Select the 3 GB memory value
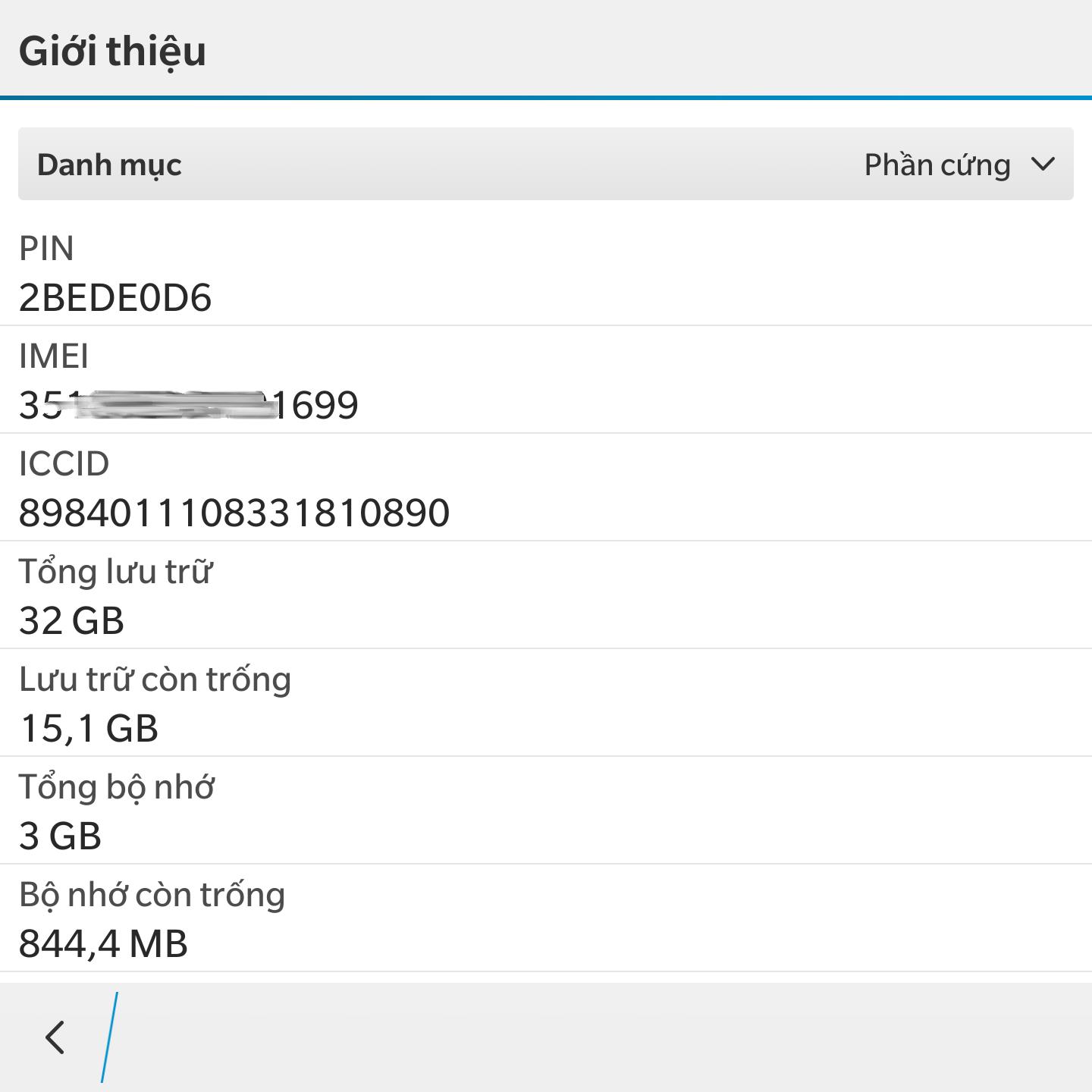1092x1092 pixels. (60, 836)
